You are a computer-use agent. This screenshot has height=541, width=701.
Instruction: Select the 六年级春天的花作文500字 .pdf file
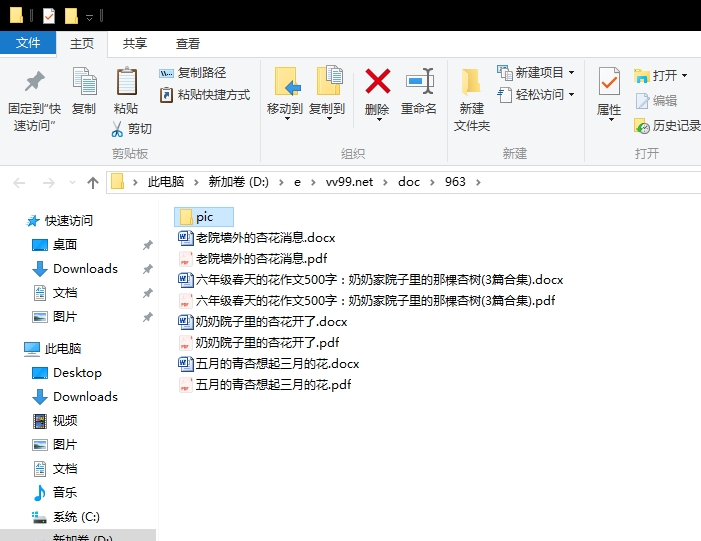367,300
